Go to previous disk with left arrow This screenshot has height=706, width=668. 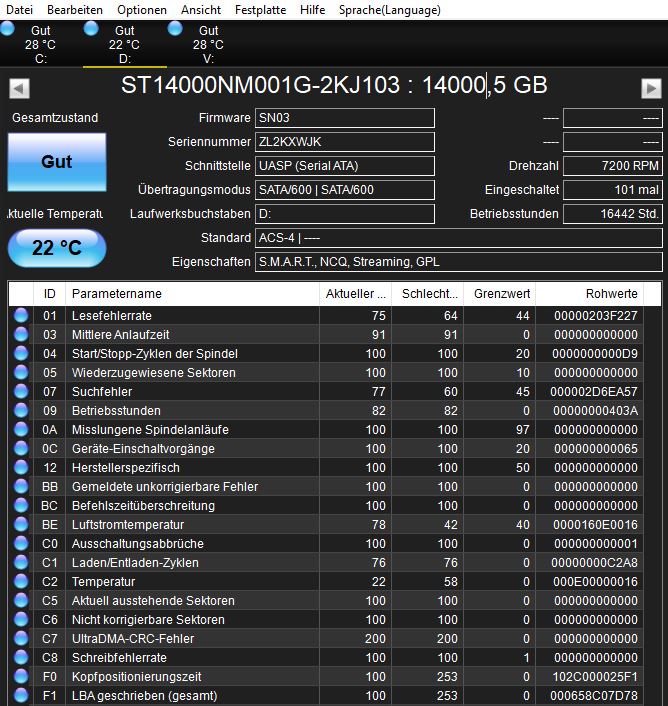click(x=19, y=88)
